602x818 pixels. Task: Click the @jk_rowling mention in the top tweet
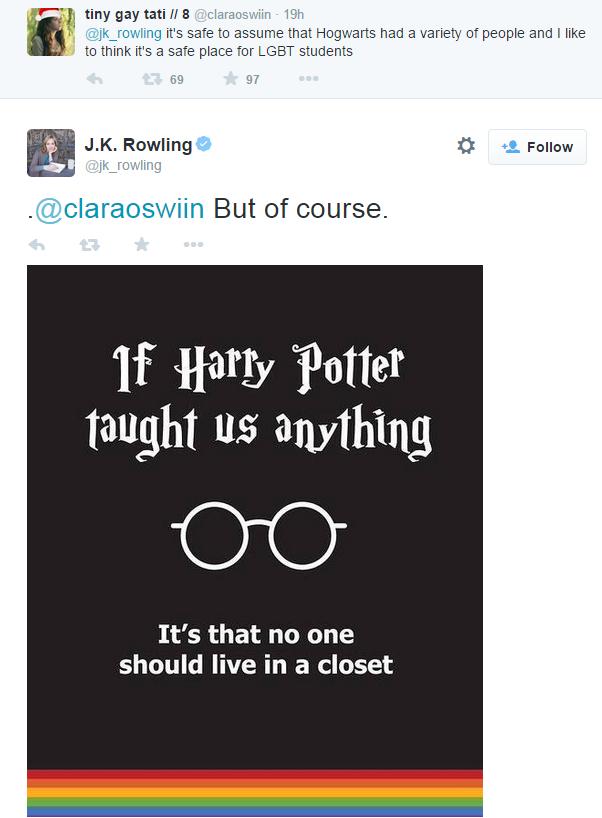click(123, 33)
